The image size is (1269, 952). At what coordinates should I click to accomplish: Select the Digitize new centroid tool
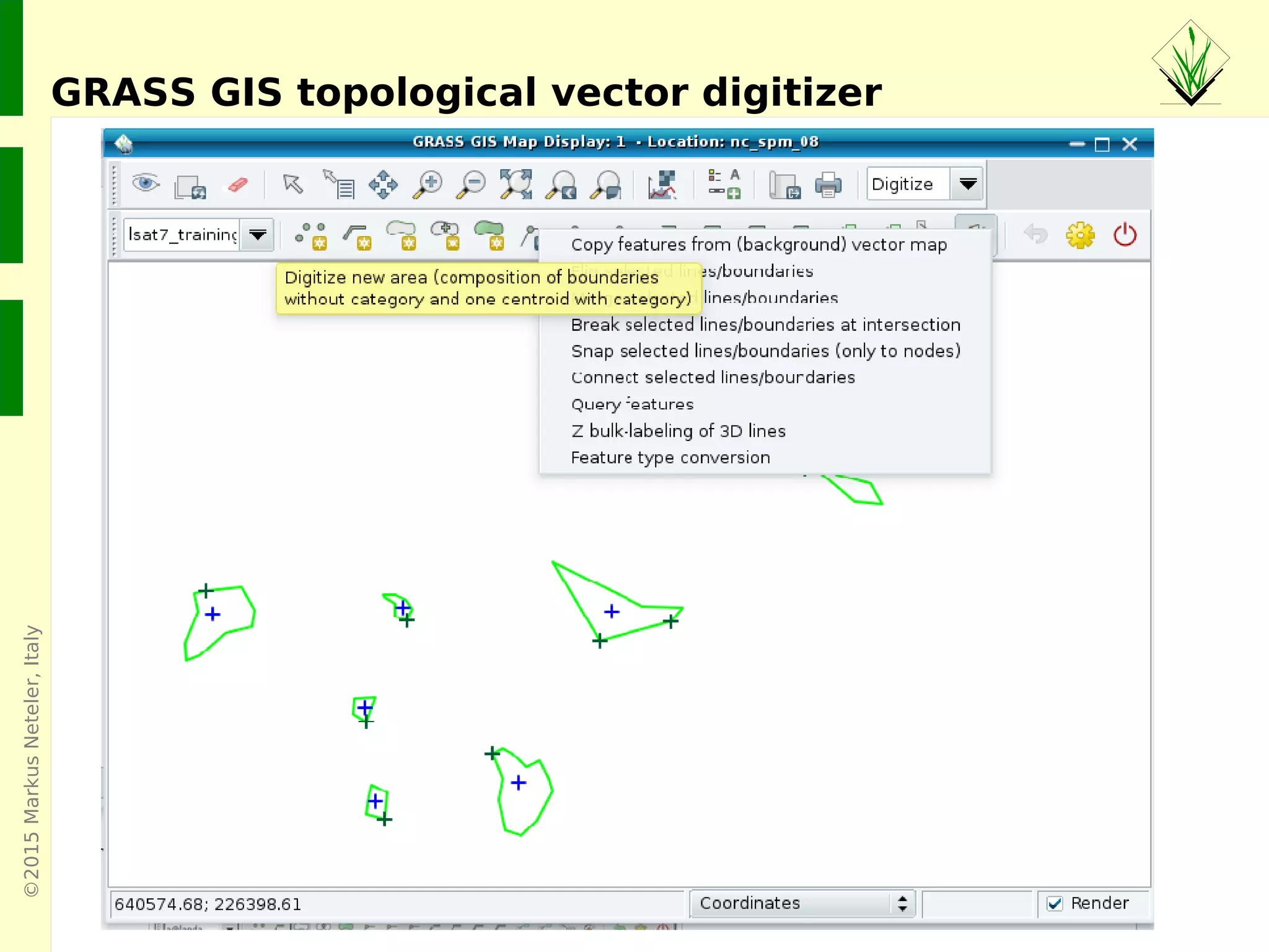click(446, 236)
